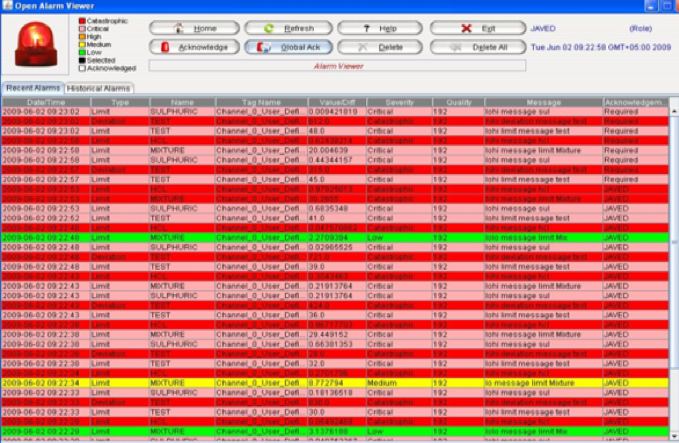Click the Medium yellow legend swatch
The width and height of the screenshot is (679, 443).
click(x=82, y=44)
